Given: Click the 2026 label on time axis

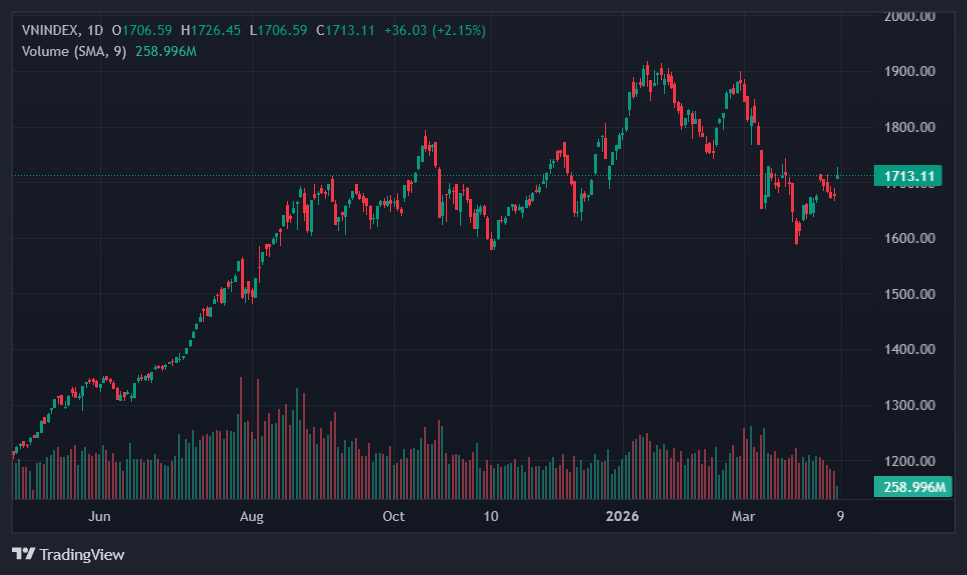Looking at the screenshot, I should pos(624,517).
